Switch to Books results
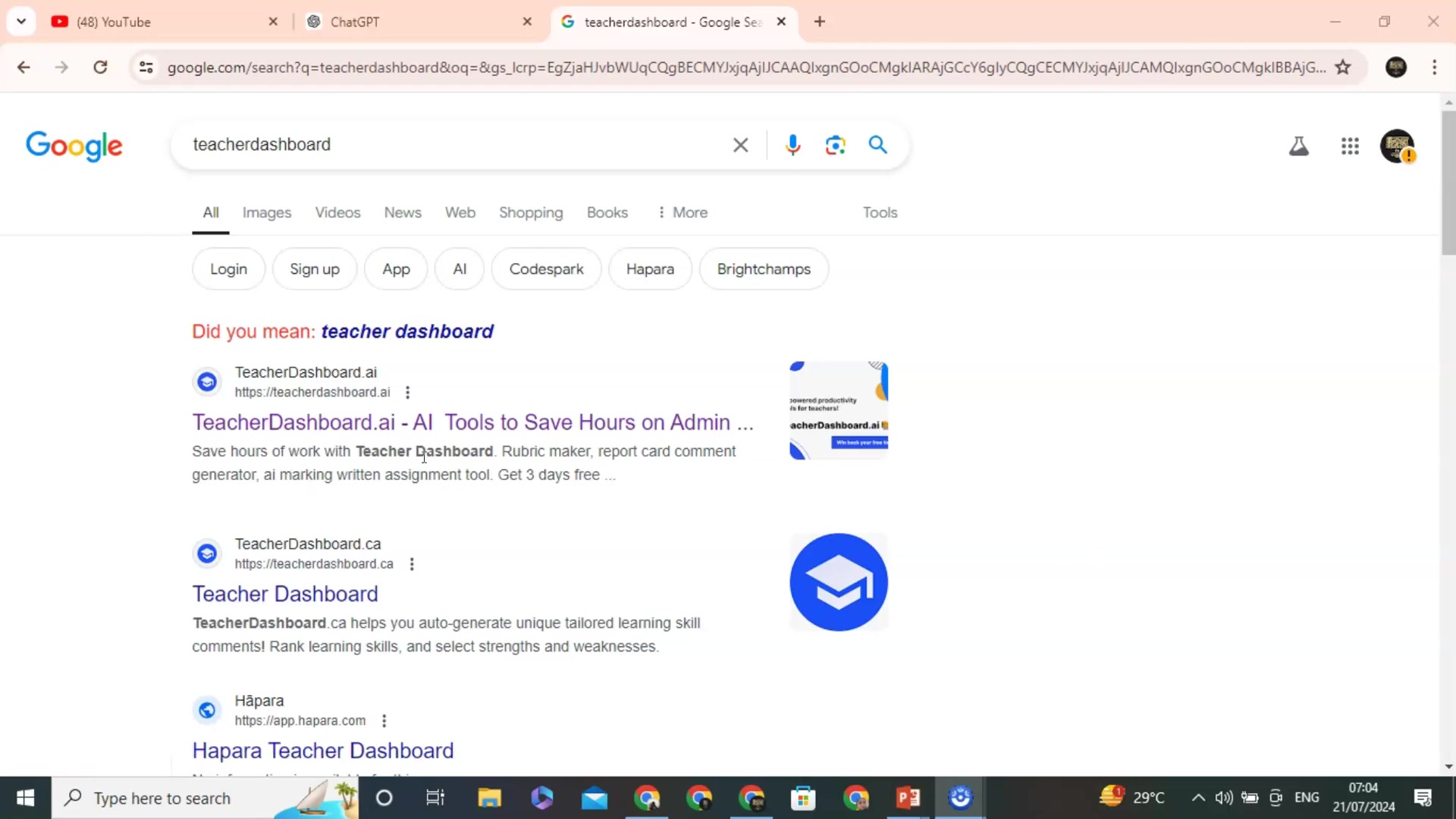1456x819 pixels. pos(607,213)
